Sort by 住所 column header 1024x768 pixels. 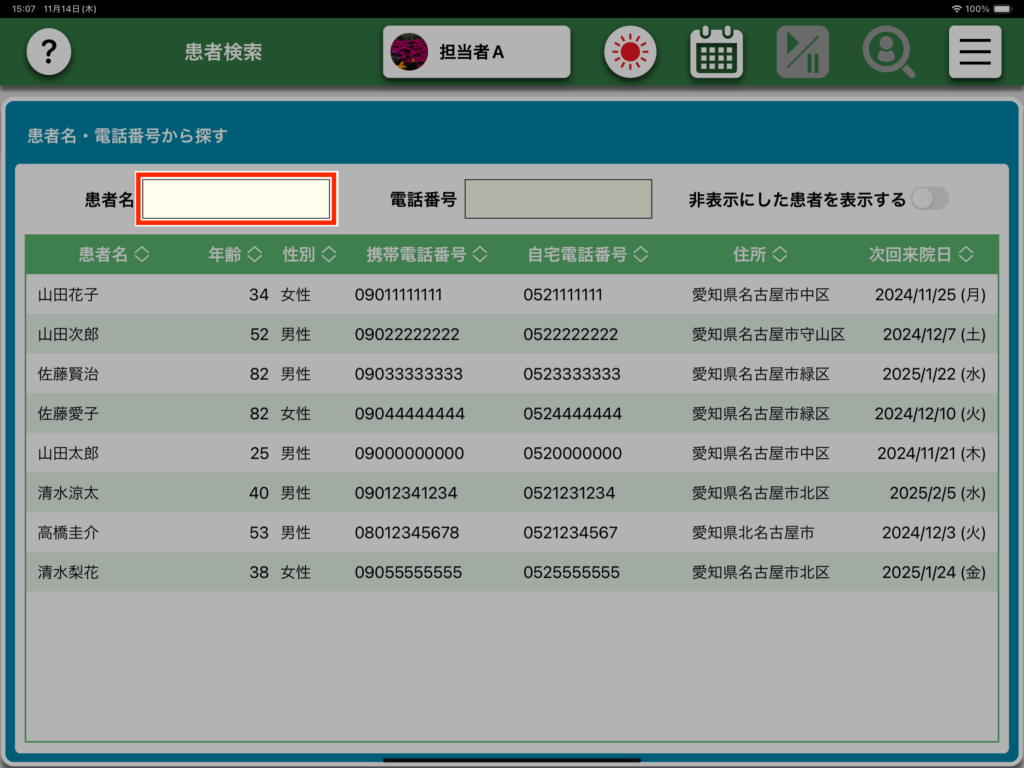(760, 255)
